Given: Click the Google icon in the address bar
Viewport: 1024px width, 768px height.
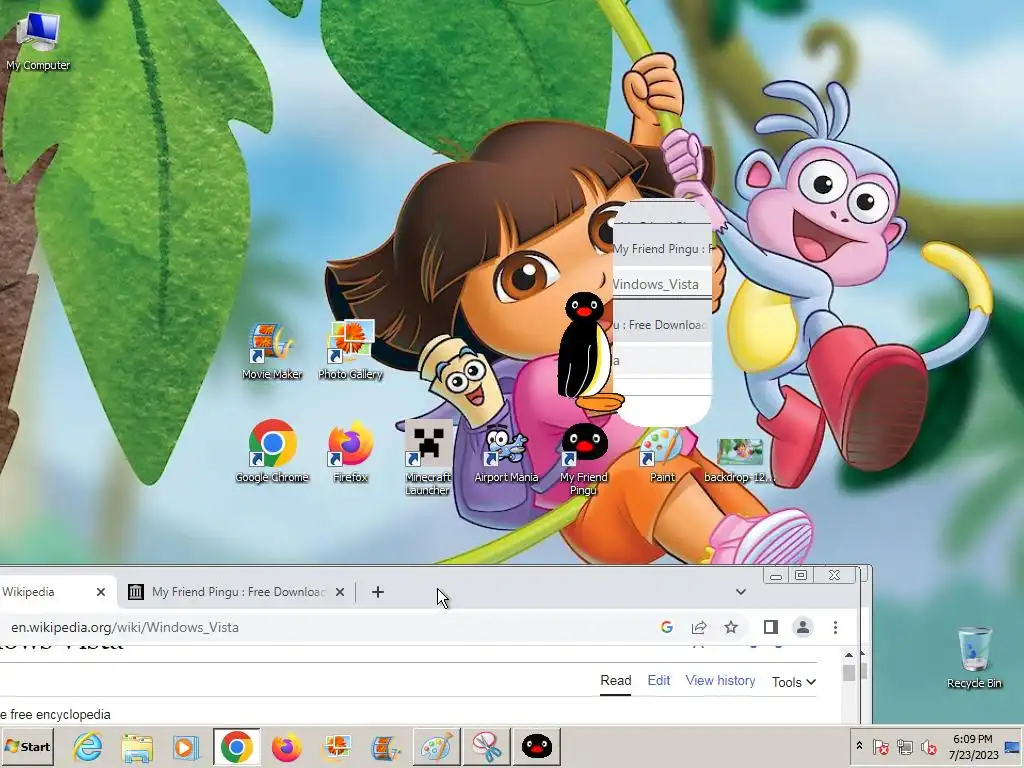Looking at the screenshot, I should pyautogui.click(x=667, y=627).
